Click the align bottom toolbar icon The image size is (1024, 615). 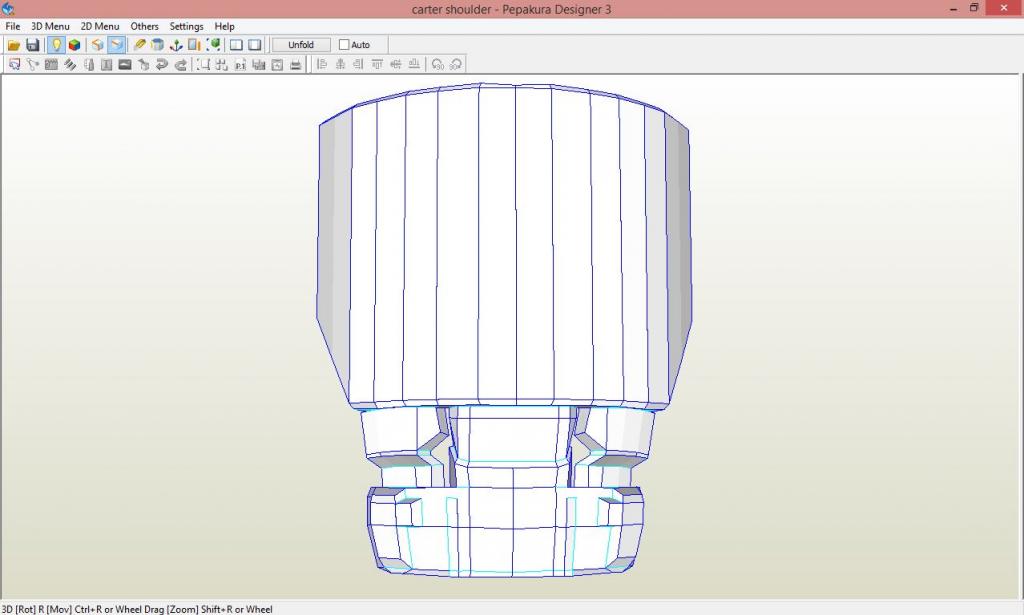413,64
